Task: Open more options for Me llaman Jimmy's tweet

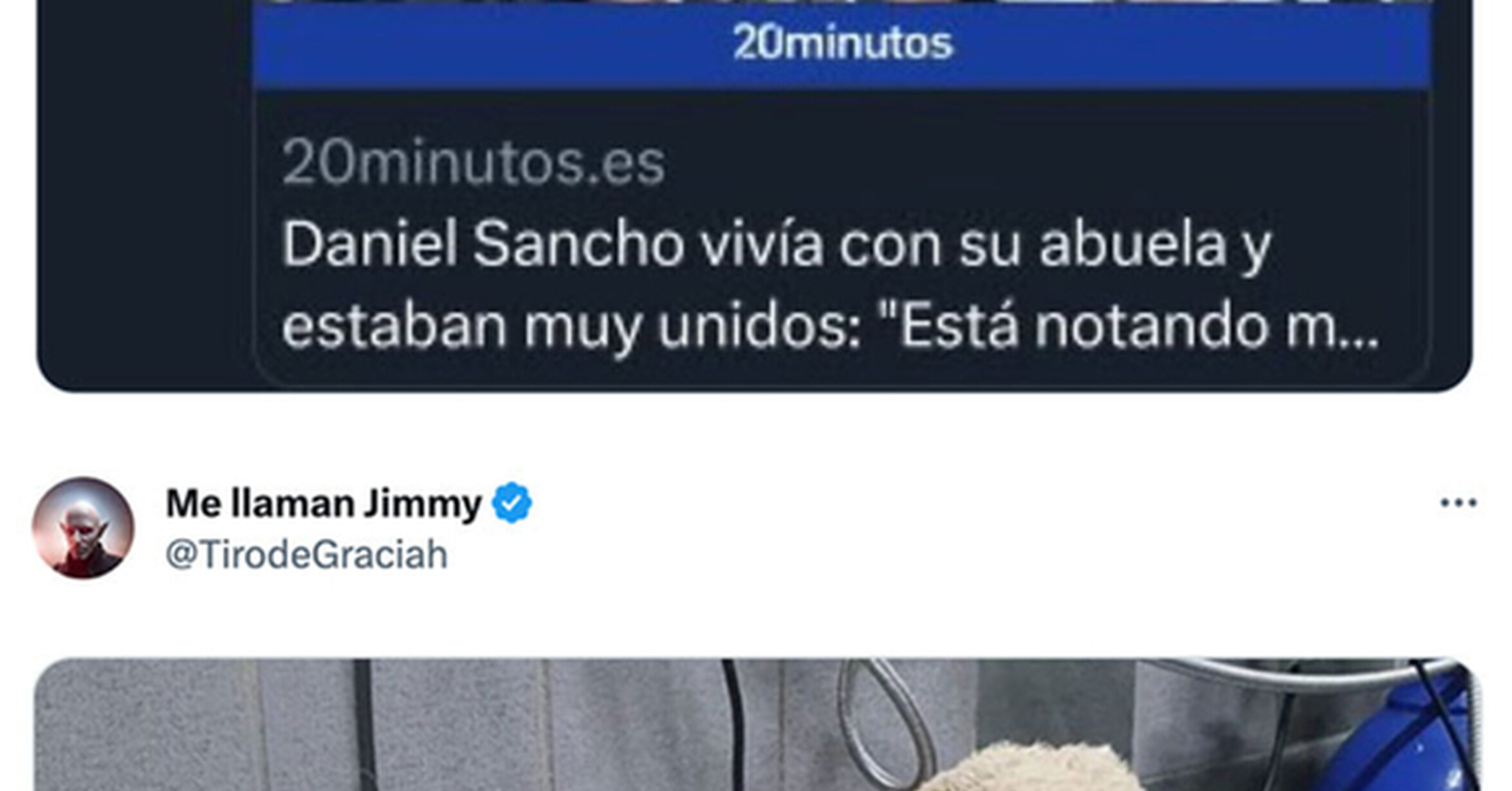Action: tap(1458, 502)
